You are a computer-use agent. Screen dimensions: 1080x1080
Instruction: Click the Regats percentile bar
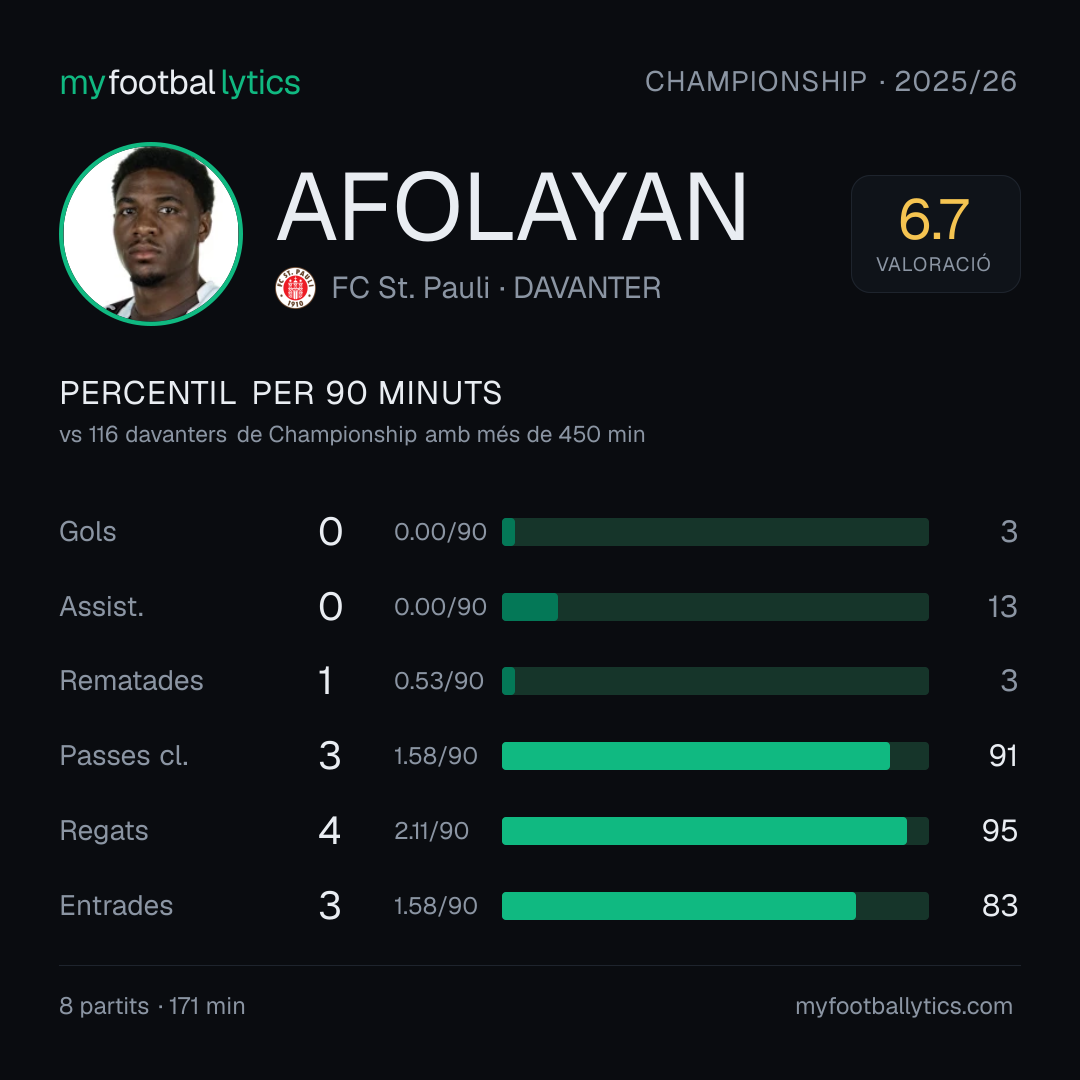[x=715, y=831]
